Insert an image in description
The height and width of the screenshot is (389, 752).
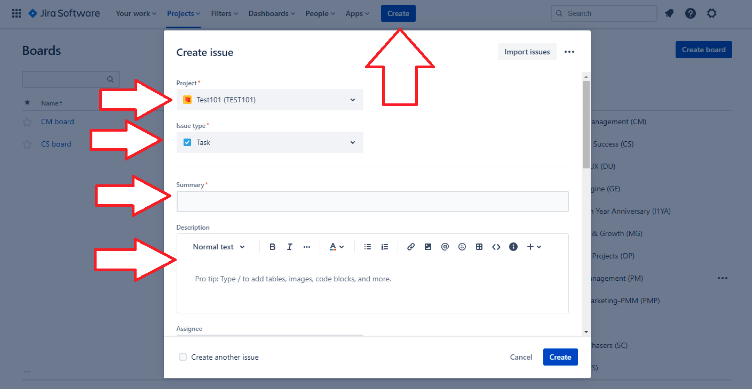(x=428, y=247)
